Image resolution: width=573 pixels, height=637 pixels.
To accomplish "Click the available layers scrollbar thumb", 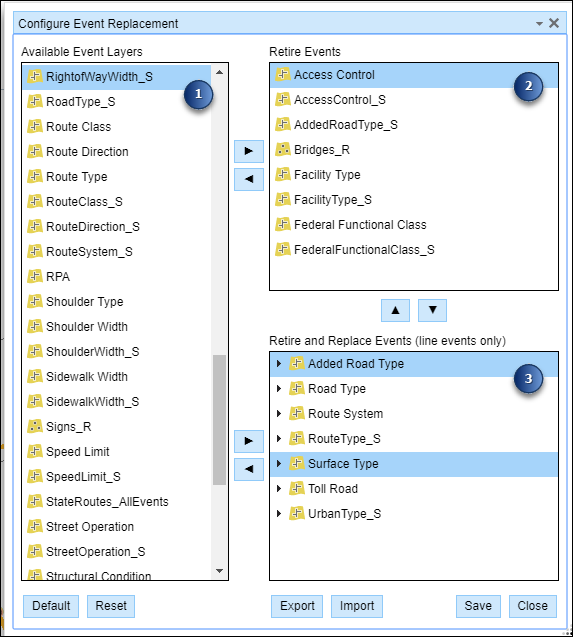I will tap(219, 420).
